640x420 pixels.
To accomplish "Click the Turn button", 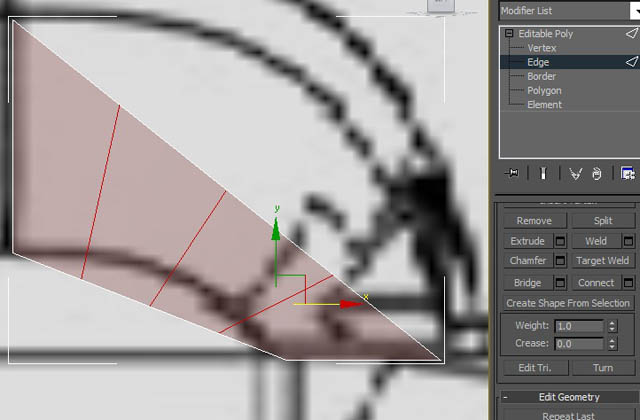I will click(603, 368).
